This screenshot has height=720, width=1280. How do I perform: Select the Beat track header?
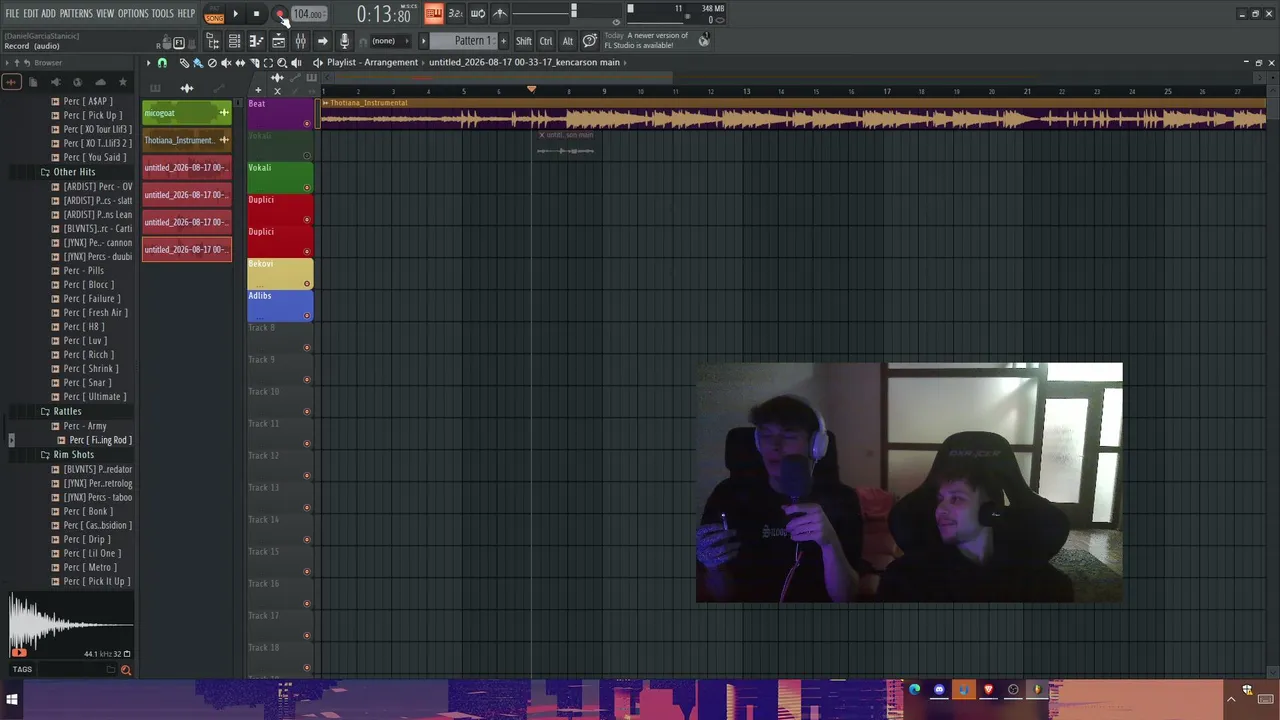click(x=280, y=113)
